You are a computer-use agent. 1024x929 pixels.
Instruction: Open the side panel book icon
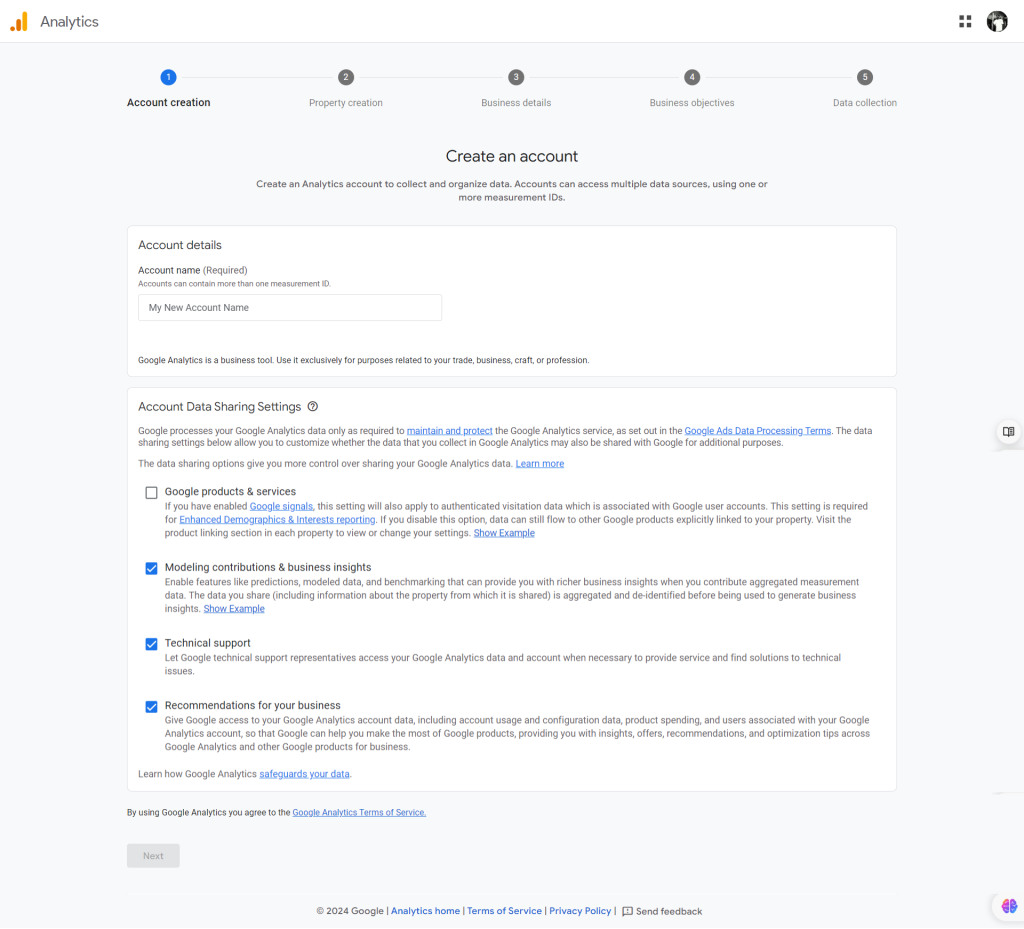click(1008, 432)
